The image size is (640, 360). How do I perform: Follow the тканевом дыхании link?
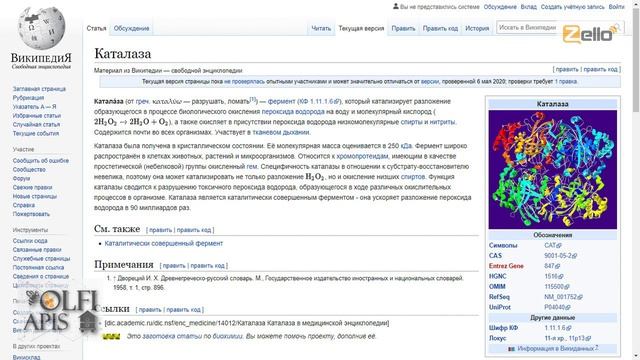(281, 132)
